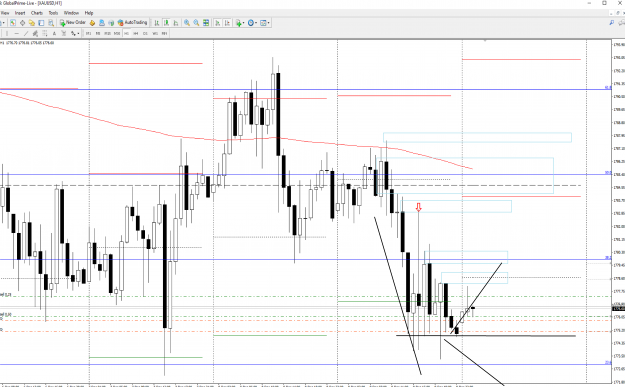Switch to line chart display

[x=176, y=23]
